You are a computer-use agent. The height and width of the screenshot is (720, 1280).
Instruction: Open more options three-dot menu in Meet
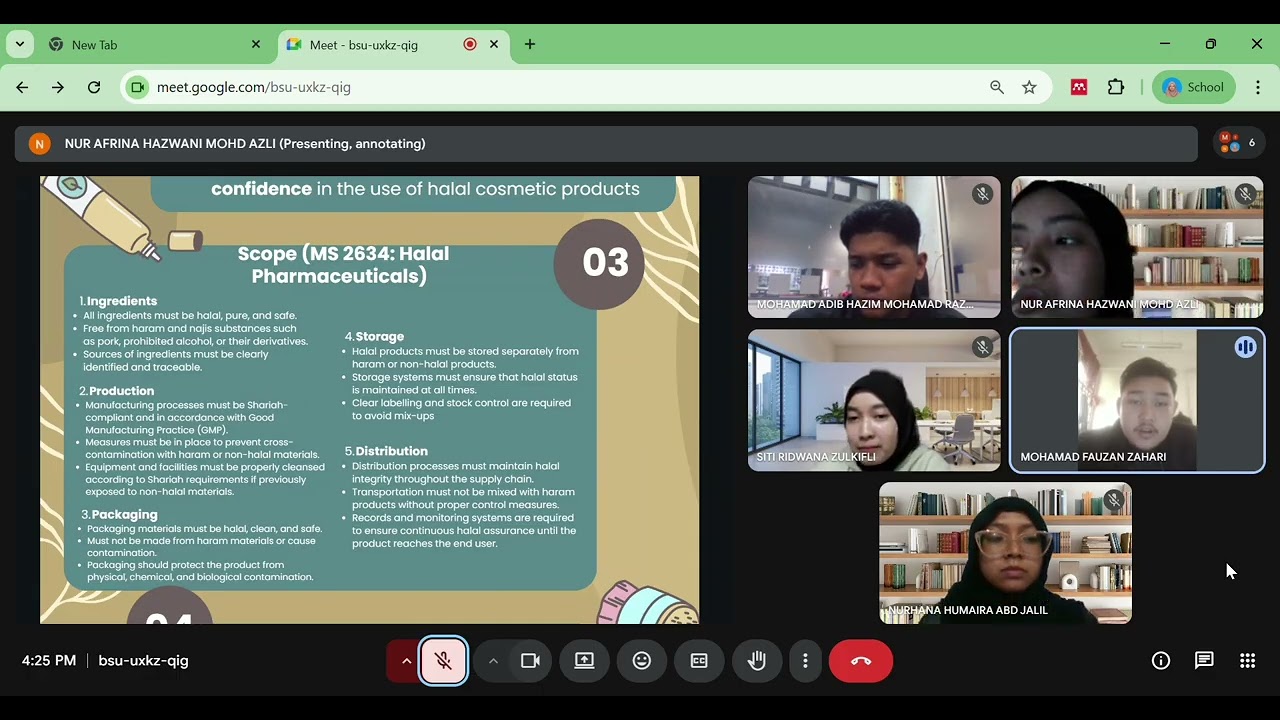805,661
